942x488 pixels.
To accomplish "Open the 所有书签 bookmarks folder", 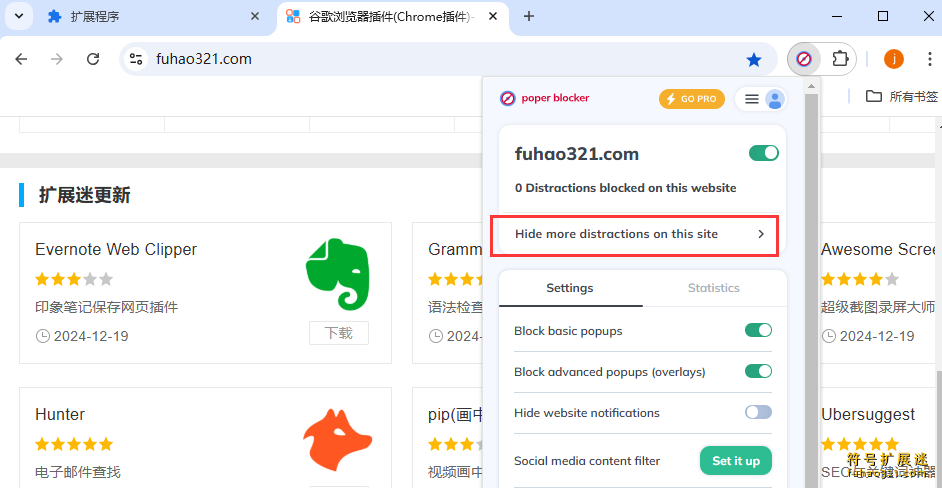I will pyautogui.click(x=901, y=96).
